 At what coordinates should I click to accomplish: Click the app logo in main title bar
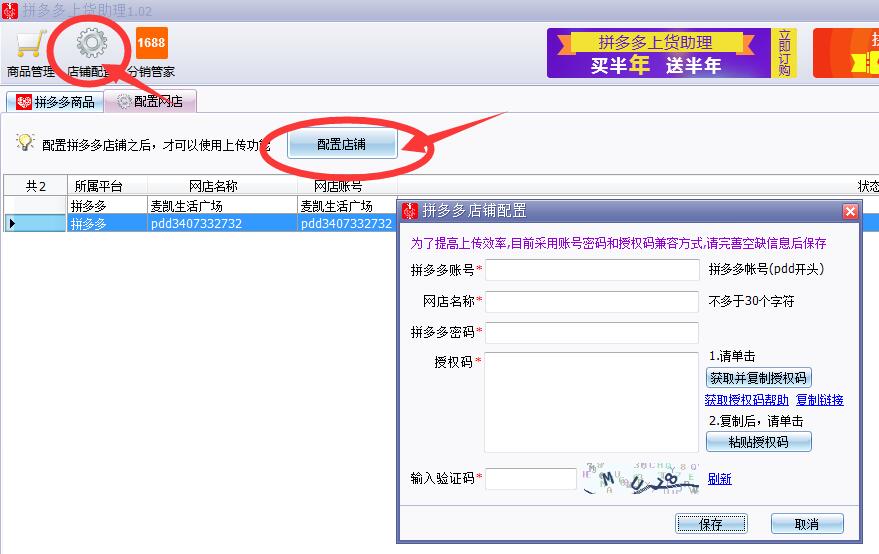coord(10,11)
